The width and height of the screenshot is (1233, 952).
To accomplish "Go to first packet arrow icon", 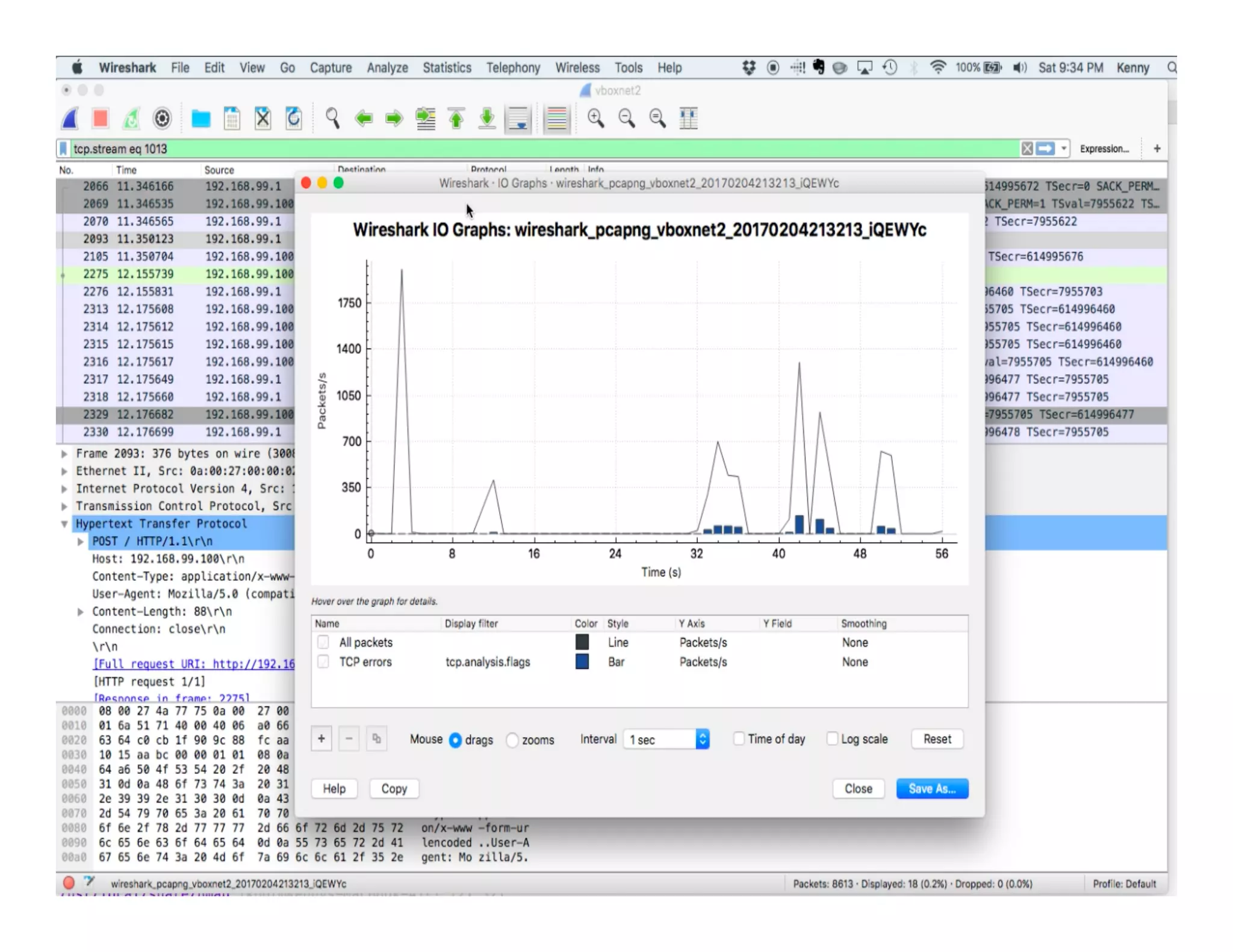I will click(456, 119).
